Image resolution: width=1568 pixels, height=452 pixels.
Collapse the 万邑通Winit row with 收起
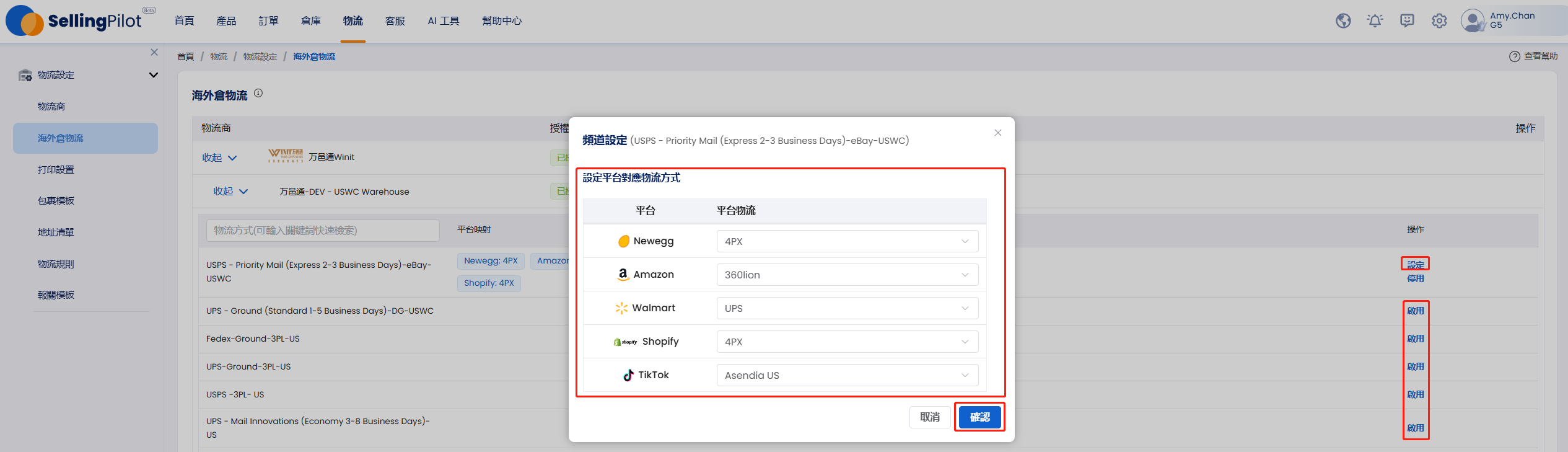pos(219,157)
